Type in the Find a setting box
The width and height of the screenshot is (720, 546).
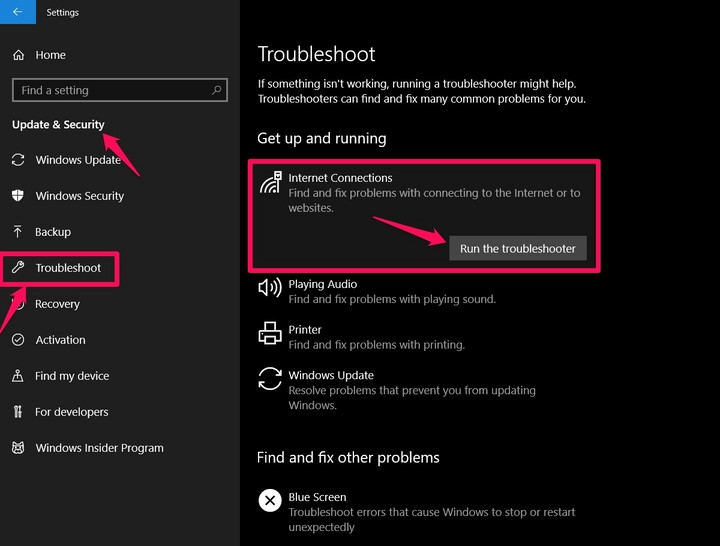[110, 90]
